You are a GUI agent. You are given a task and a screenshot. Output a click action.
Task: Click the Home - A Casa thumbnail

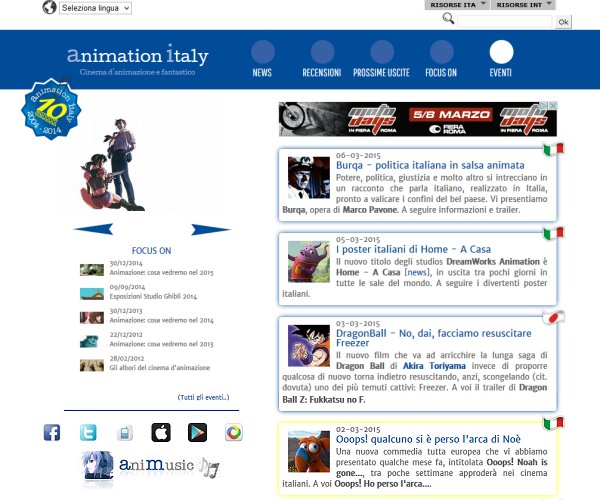point(309,262)
